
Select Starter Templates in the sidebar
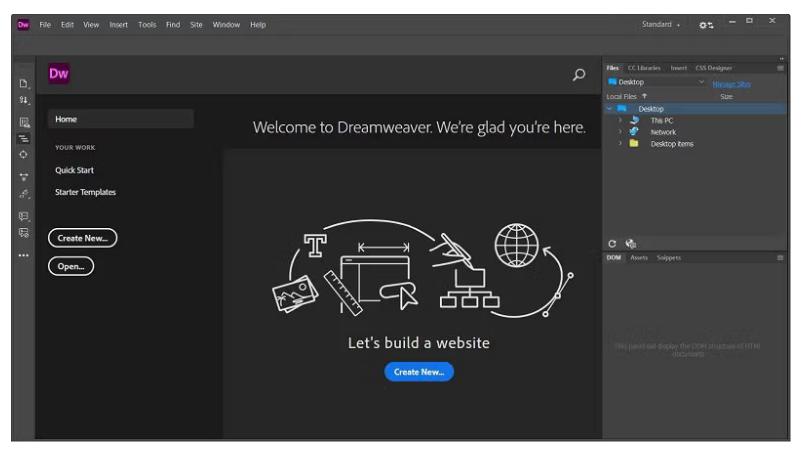tap(85, 192)
